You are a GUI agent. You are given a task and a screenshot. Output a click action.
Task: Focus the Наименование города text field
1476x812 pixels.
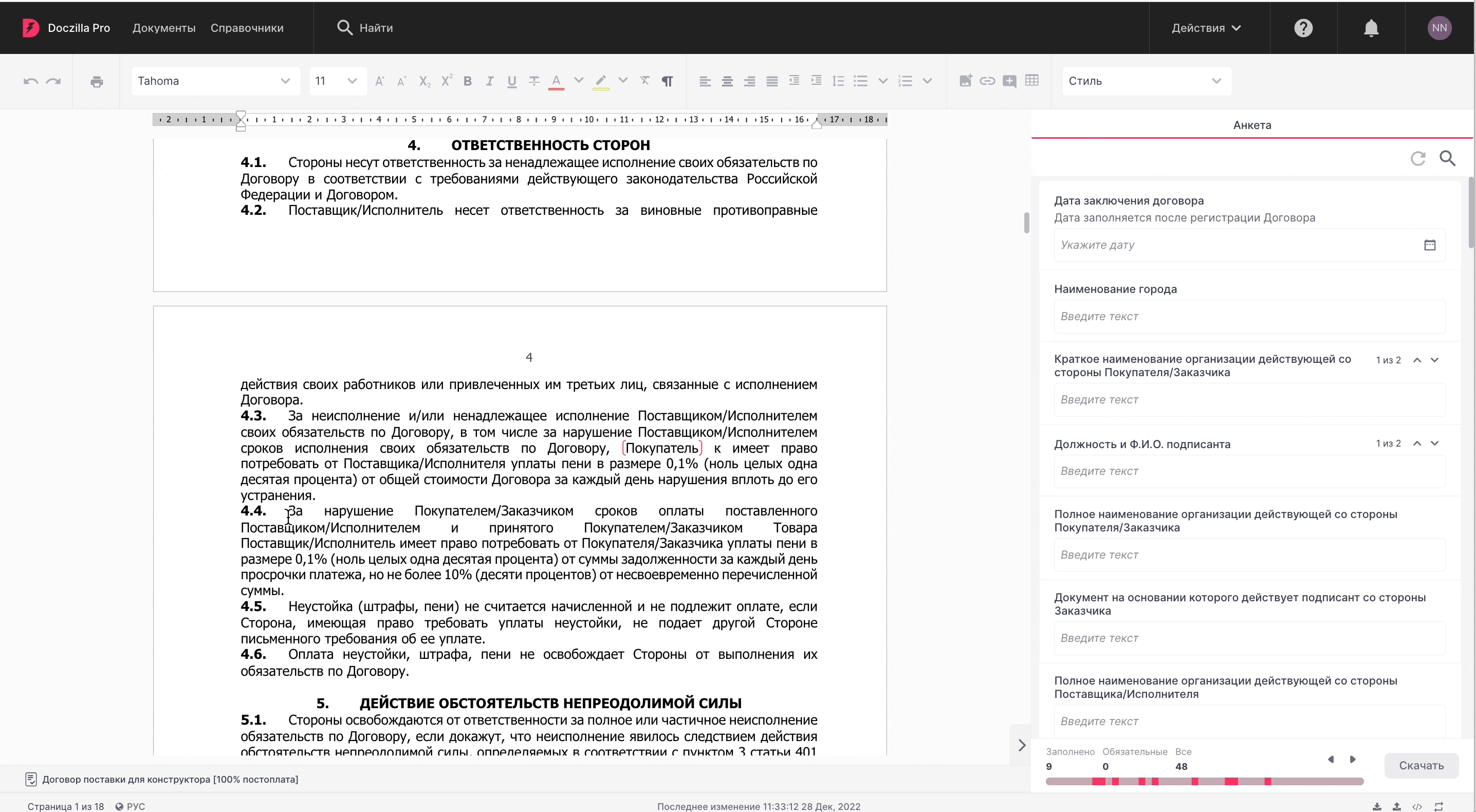coord(1249,316)
